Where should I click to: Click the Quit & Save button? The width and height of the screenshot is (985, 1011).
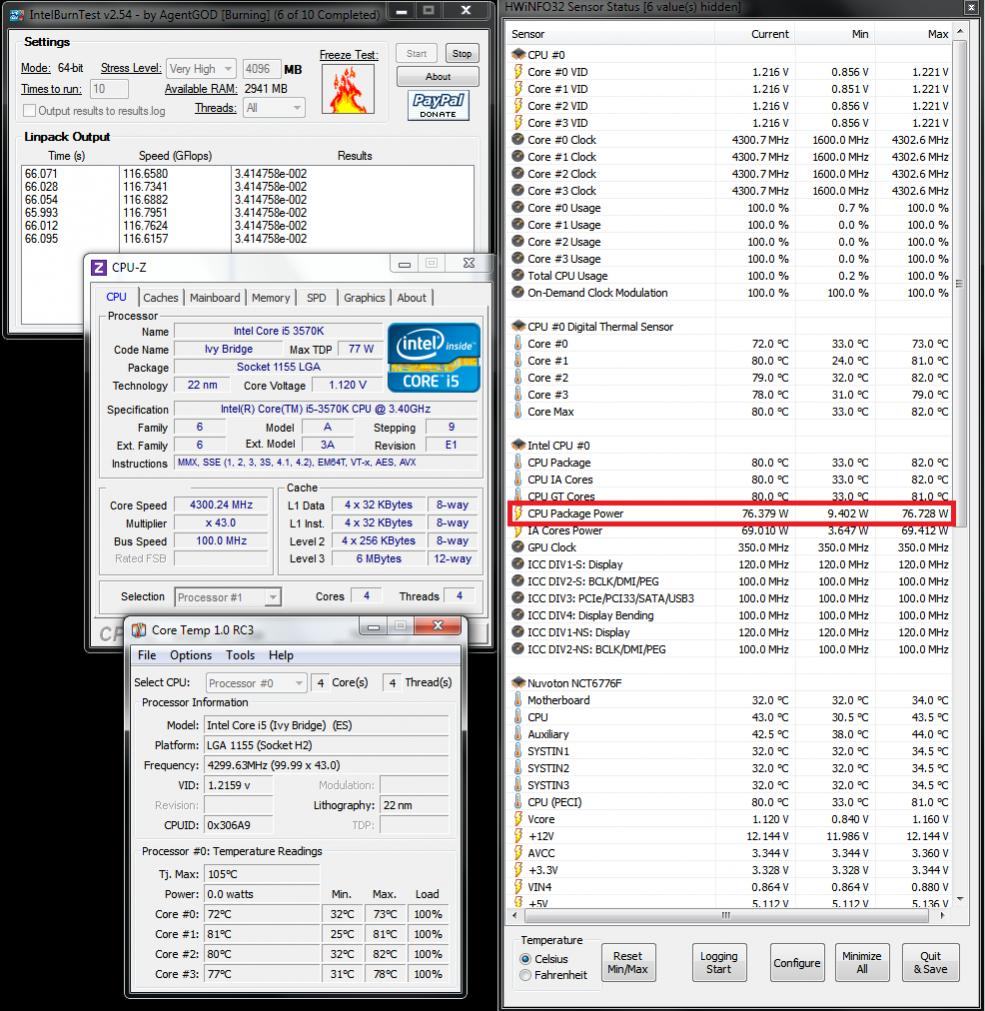[930, 963]
